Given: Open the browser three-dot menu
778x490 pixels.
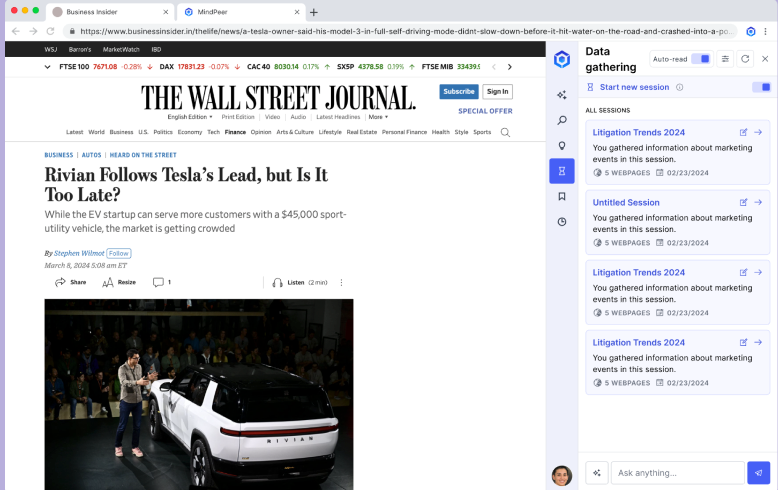Looking at the screenshot, I should [x=766, y=31].
